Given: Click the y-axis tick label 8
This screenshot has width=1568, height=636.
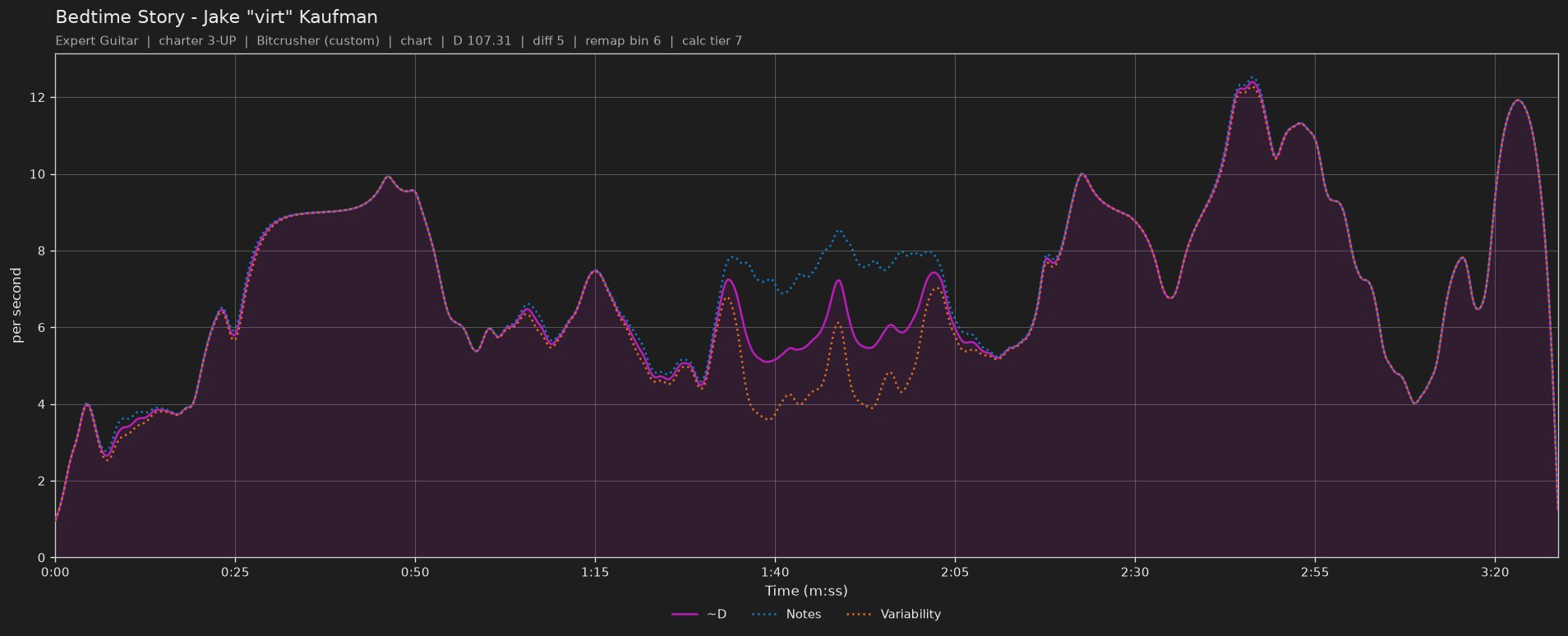Looking at the screenshot, I should click(43, 251).
